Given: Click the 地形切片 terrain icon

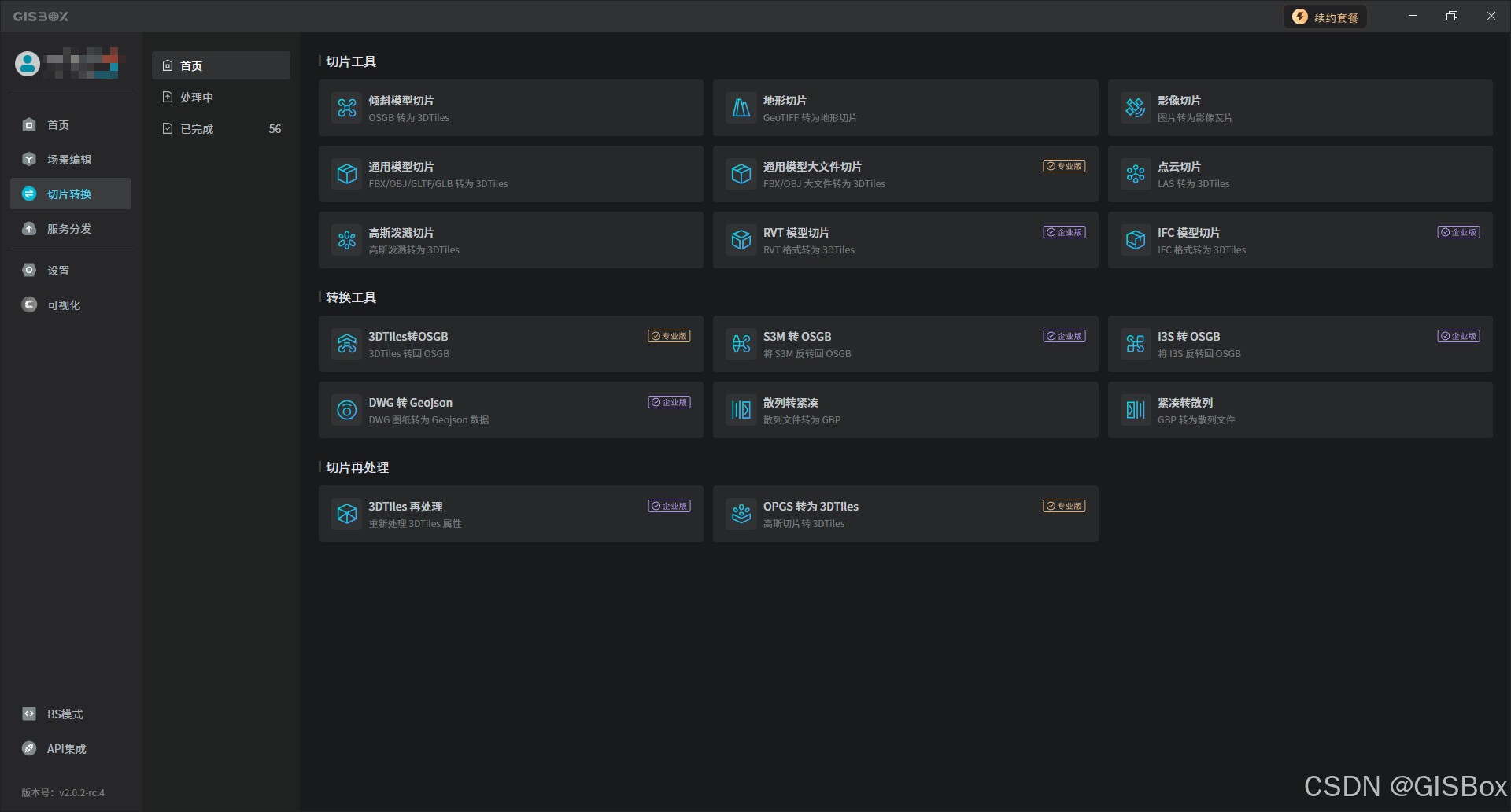Looking at the screenshot, I should 741,108.
